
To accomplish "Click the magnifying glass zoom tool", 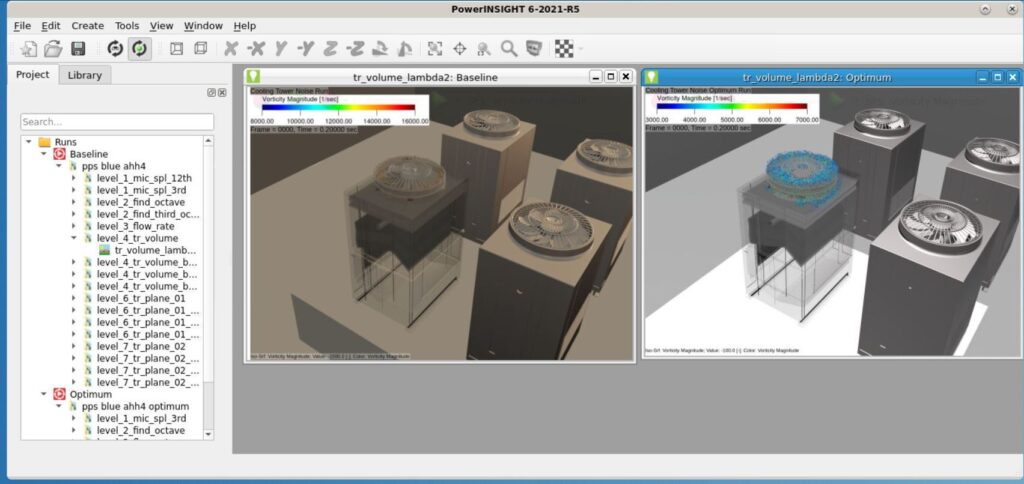I will click(x=509, y=48).
